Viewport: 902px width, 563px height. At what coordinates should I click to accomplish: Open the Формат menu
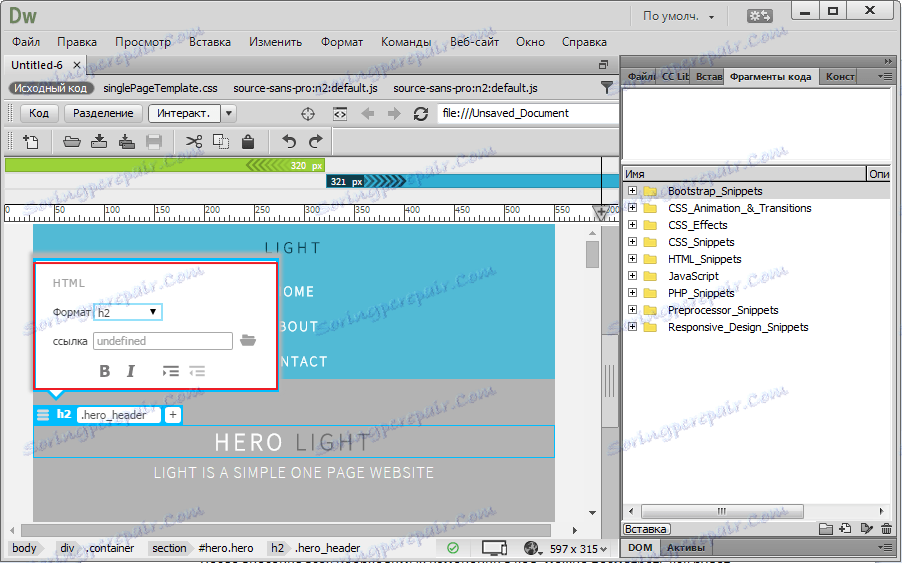coord(342,42)
